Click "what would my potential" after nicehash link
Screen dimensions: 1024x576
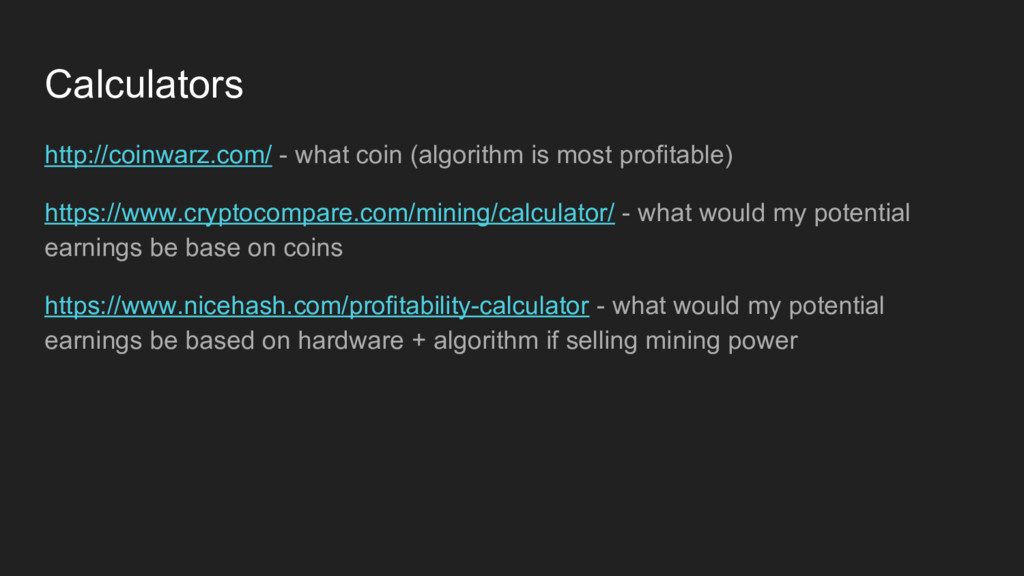[748, 306]
